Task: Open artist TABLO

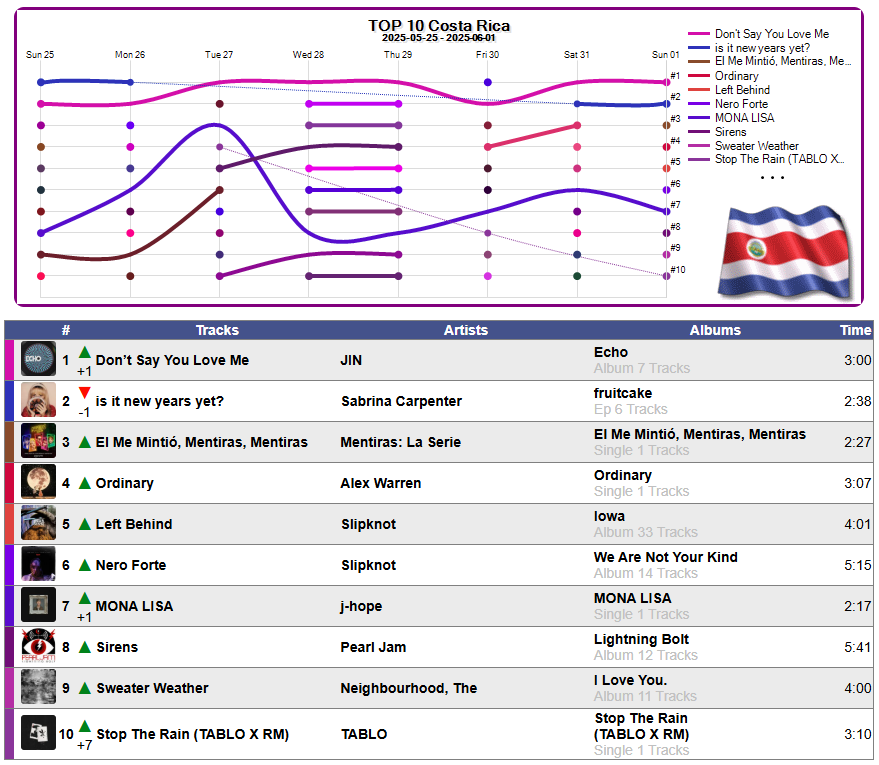Action: (364, 734)
